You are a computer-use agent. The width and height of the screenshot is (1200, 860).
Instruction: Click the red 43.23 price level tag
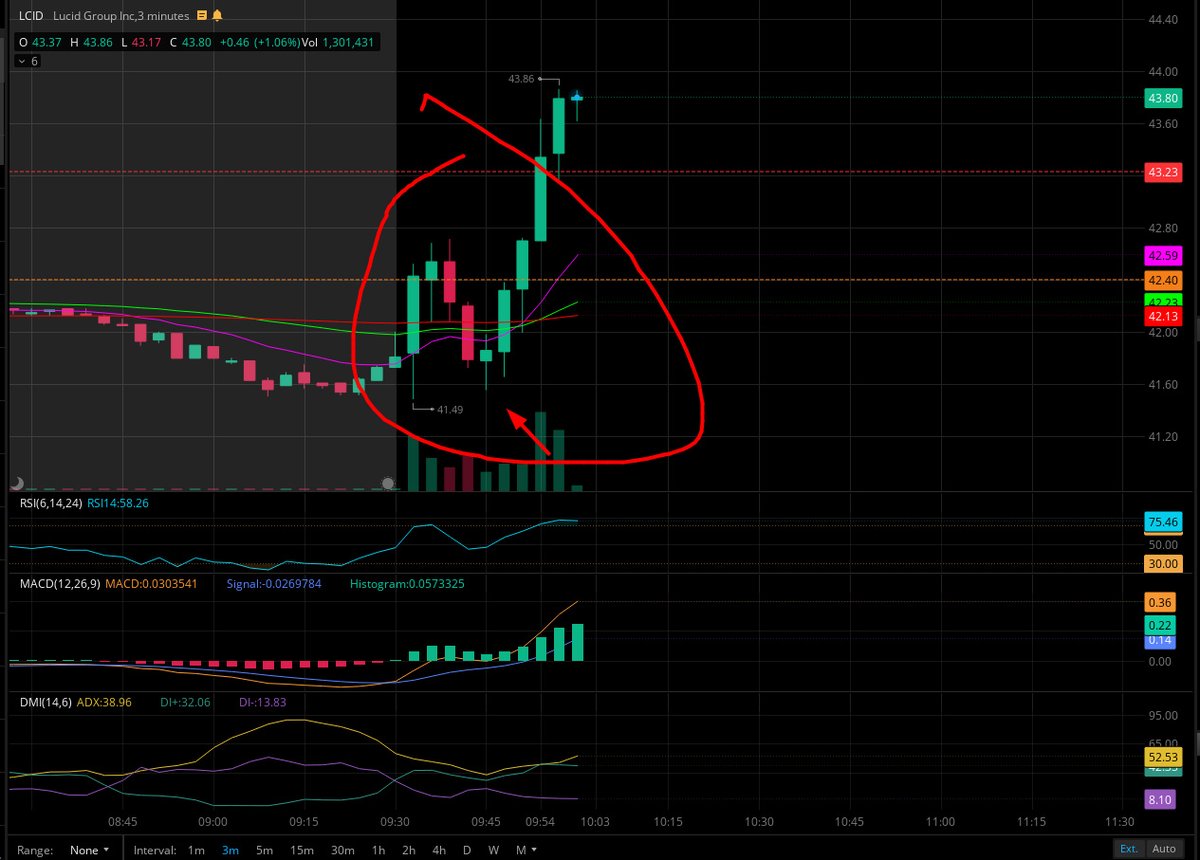(1163, 172)
